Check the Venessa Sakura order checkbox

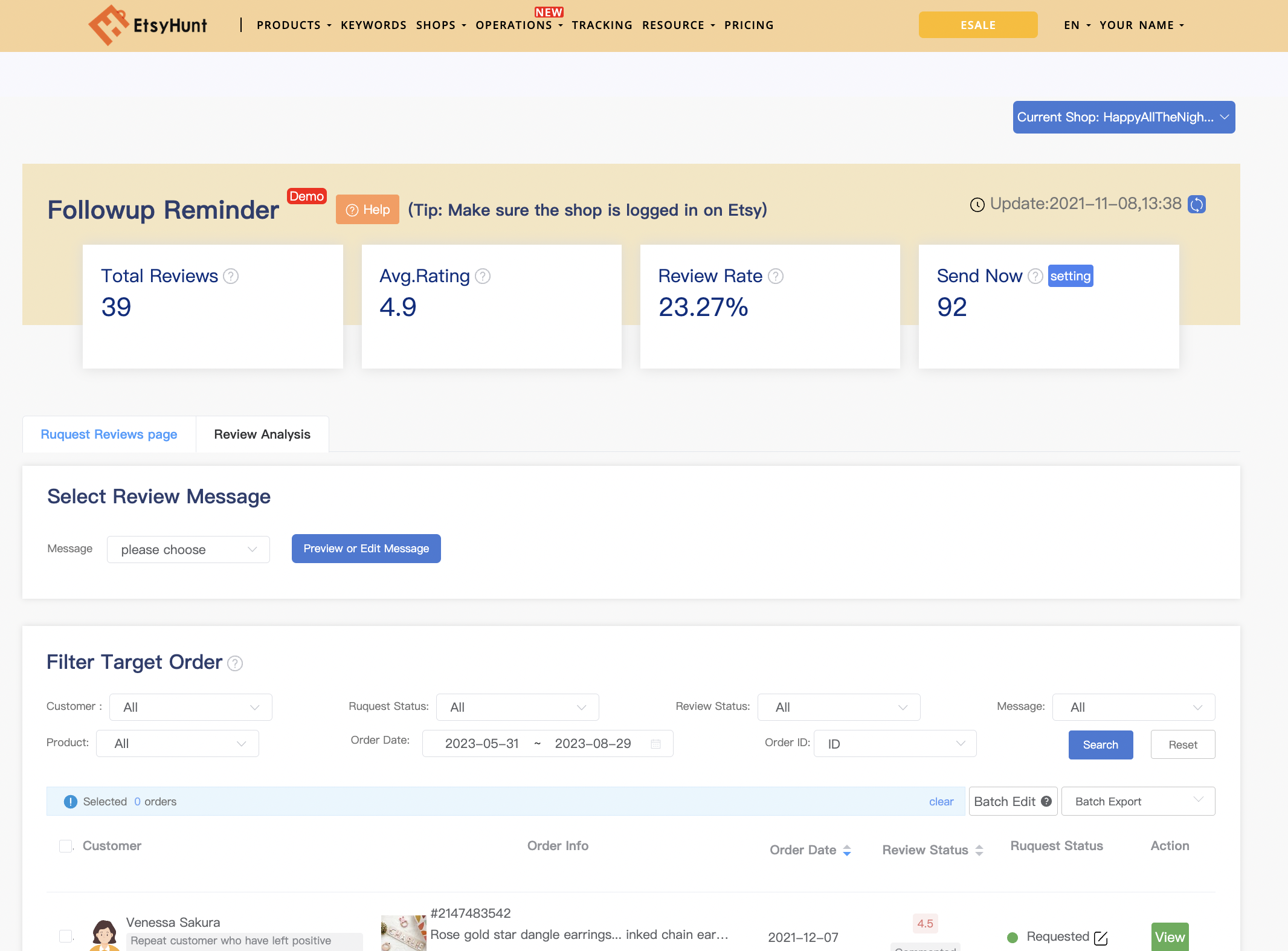point(66,936)
